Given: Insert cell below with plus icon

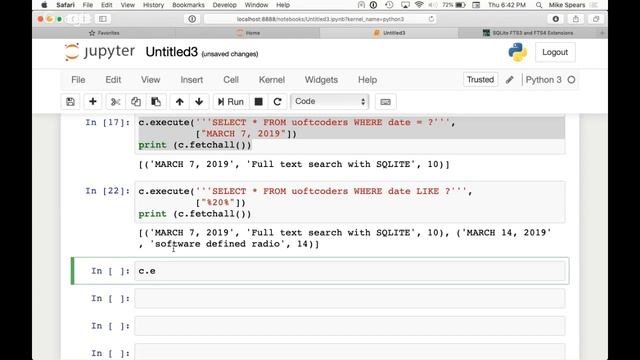Looking at the screenshot, I should click(x=93, y=102).
